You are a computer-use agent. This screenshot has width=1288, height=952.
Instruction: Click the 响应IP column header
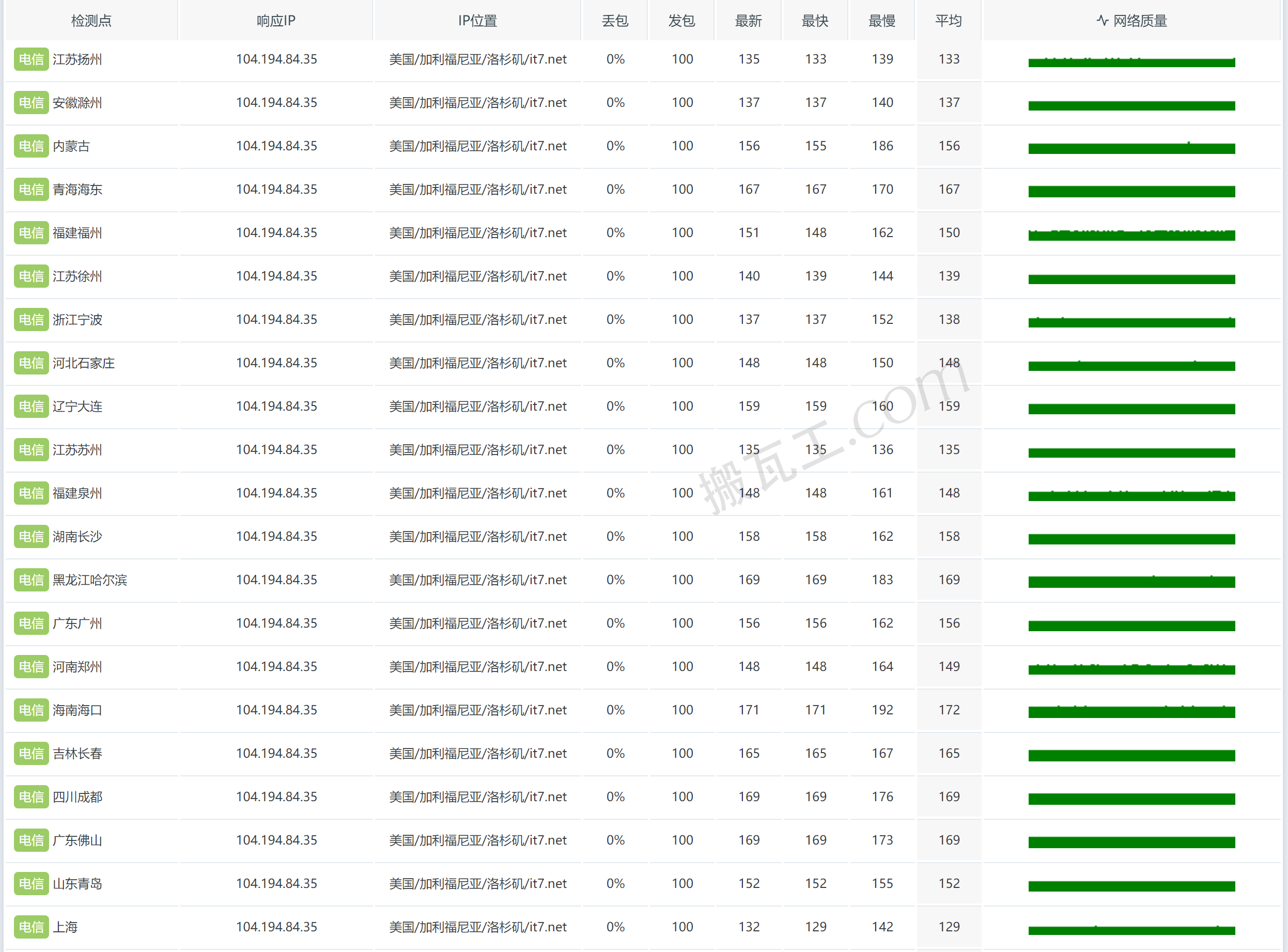276,21
